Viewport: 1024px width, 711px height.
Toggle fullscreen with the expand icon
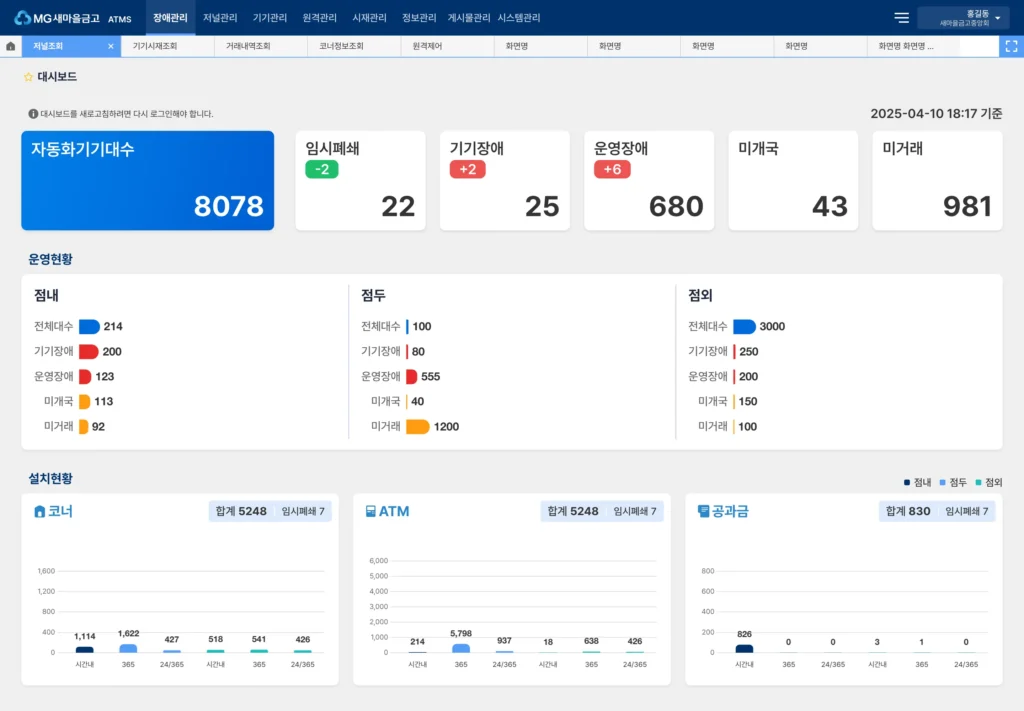coord(1011,46)
